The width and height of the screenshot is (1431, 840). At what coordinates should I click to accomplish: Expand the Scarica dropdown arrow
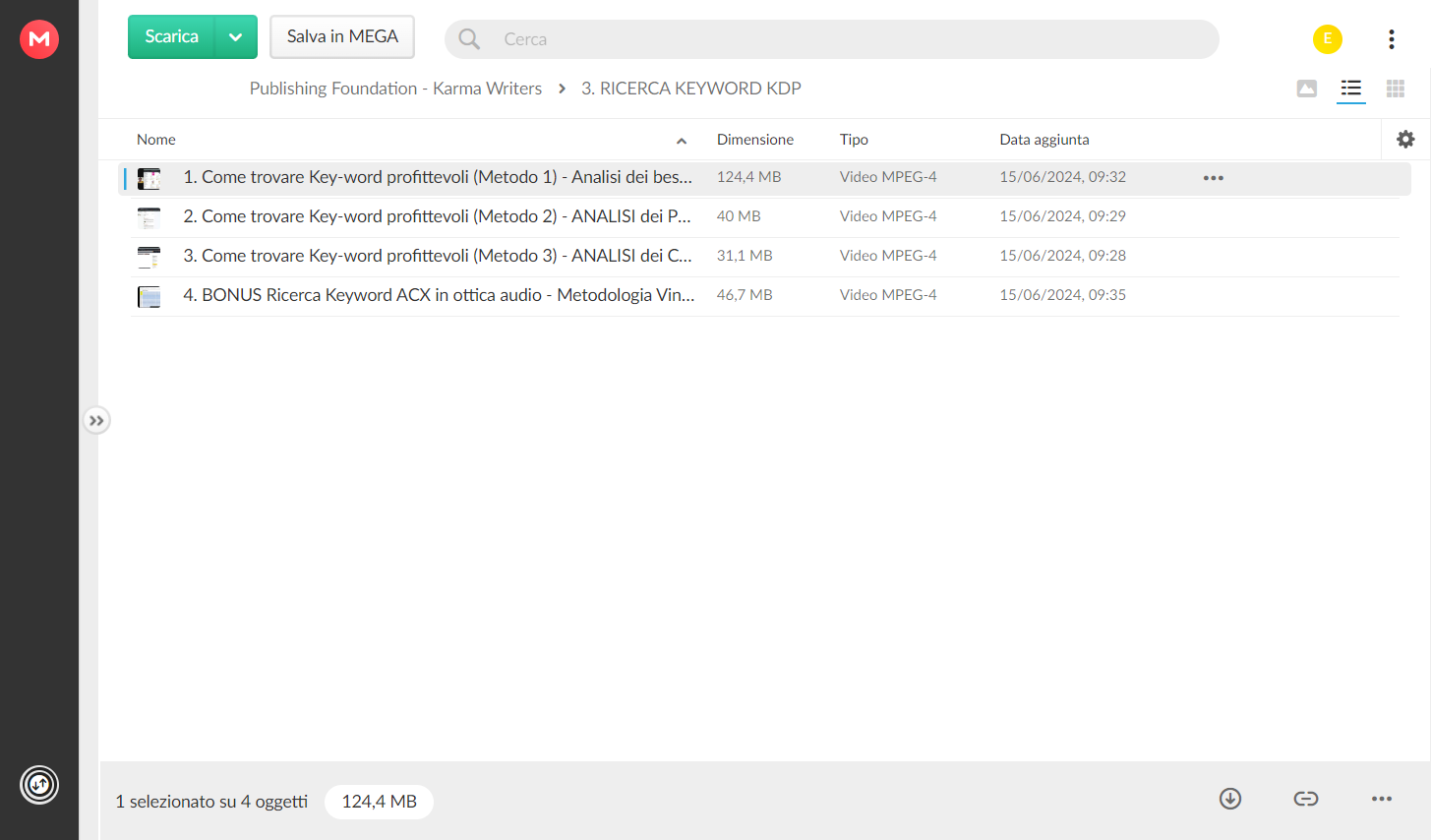coord(236,37)
